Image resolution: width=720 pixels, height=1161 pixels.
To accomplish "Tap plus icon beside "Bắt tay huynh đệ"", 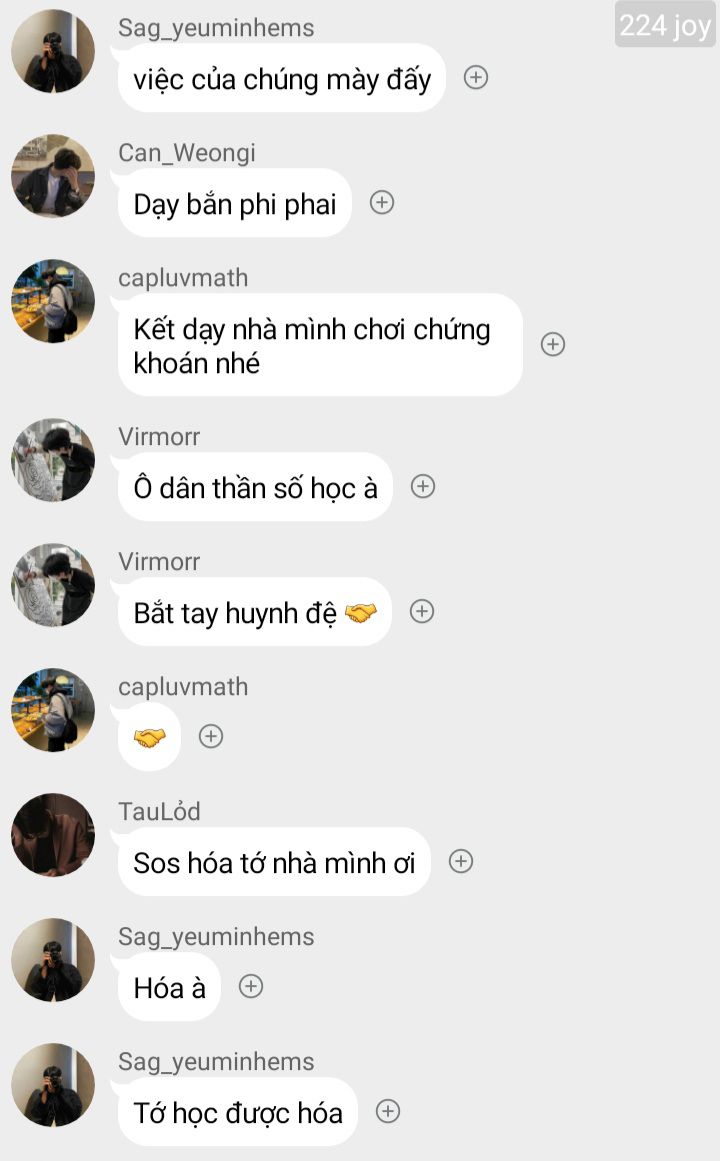I will 422,612.
